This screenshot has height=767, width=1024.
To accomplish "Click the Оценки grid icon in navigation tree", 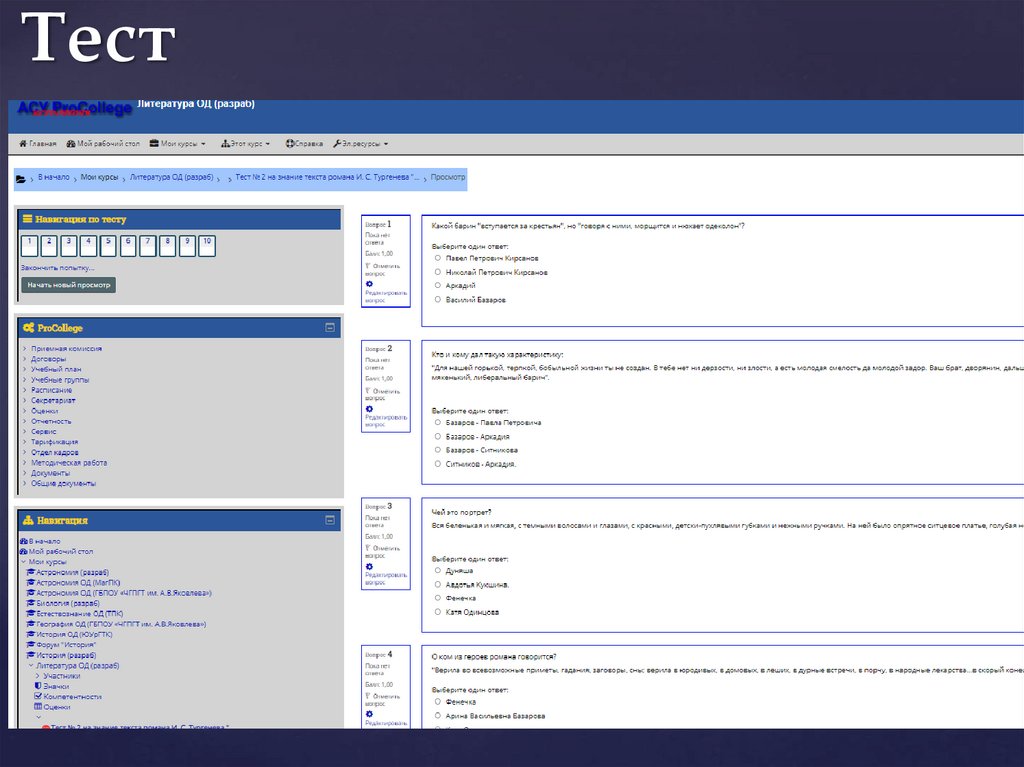I will coord(38,706).
